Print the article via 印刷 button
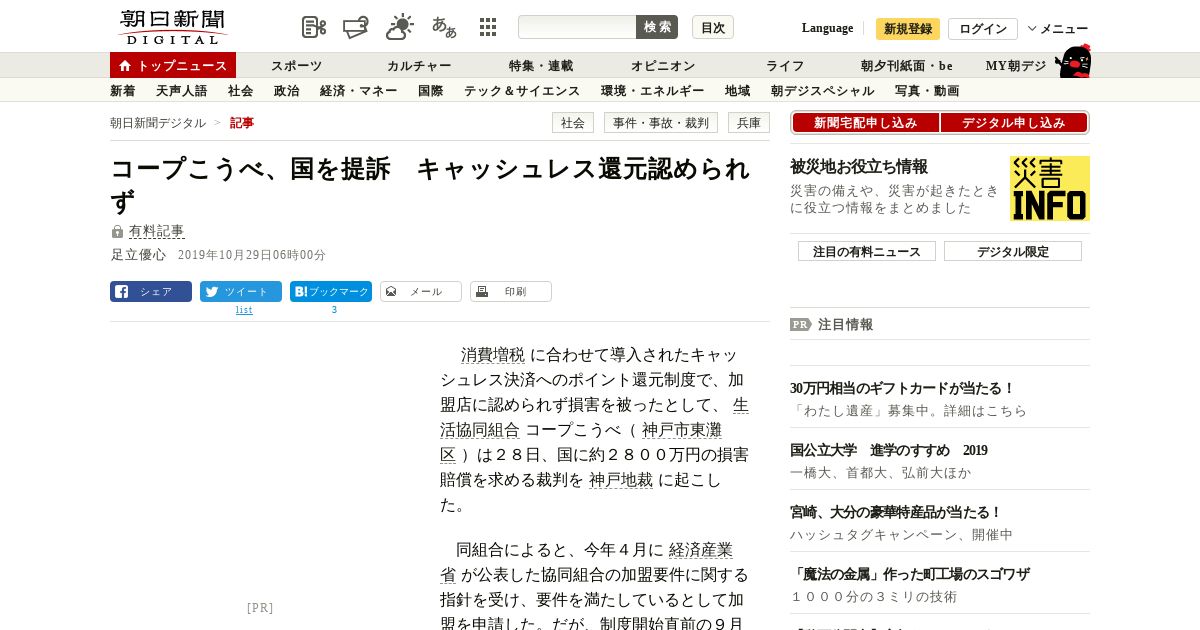The width and height of the screenshot is (1200, 630). [x=511, y=291]
